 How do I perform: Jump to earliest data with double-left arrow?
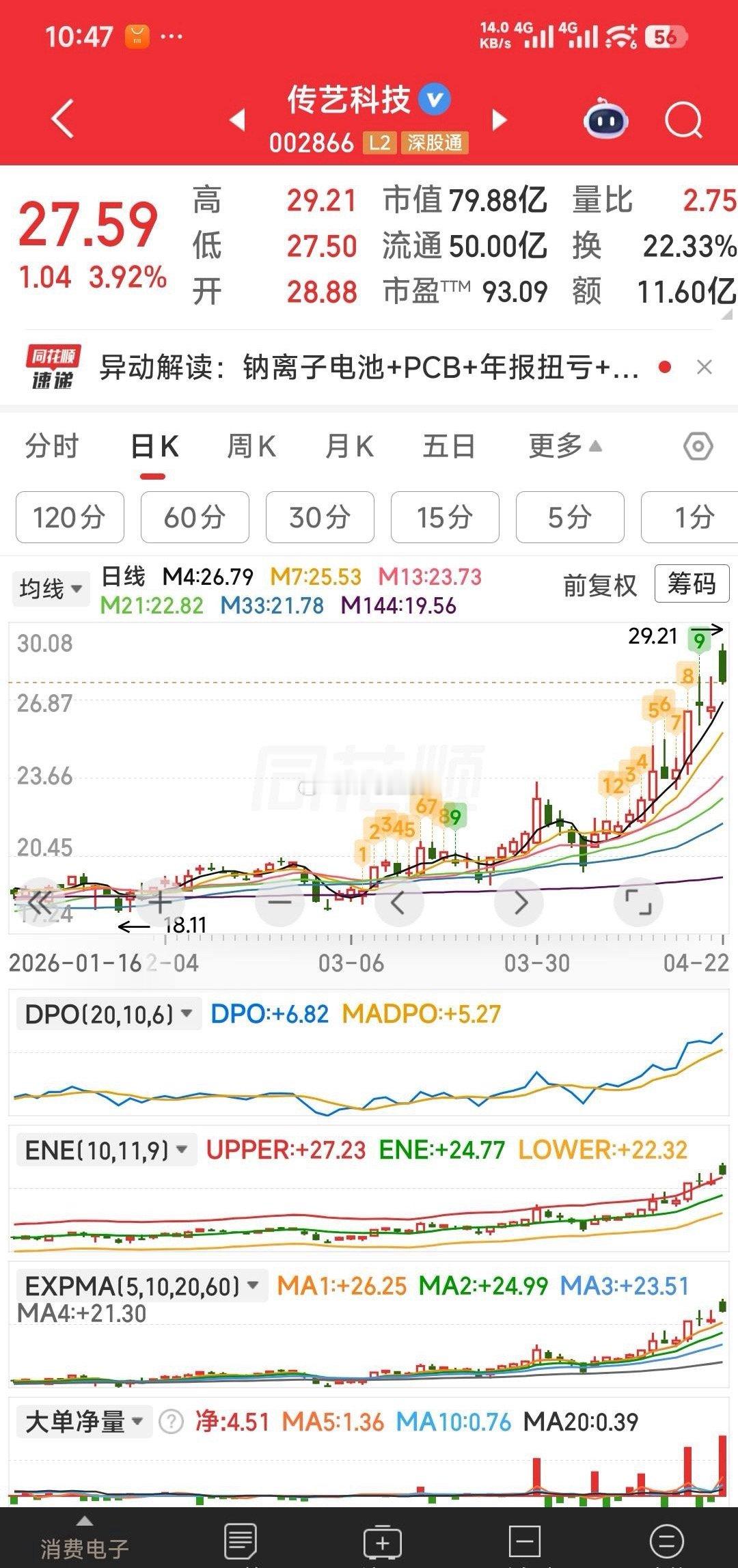point(40,903)
